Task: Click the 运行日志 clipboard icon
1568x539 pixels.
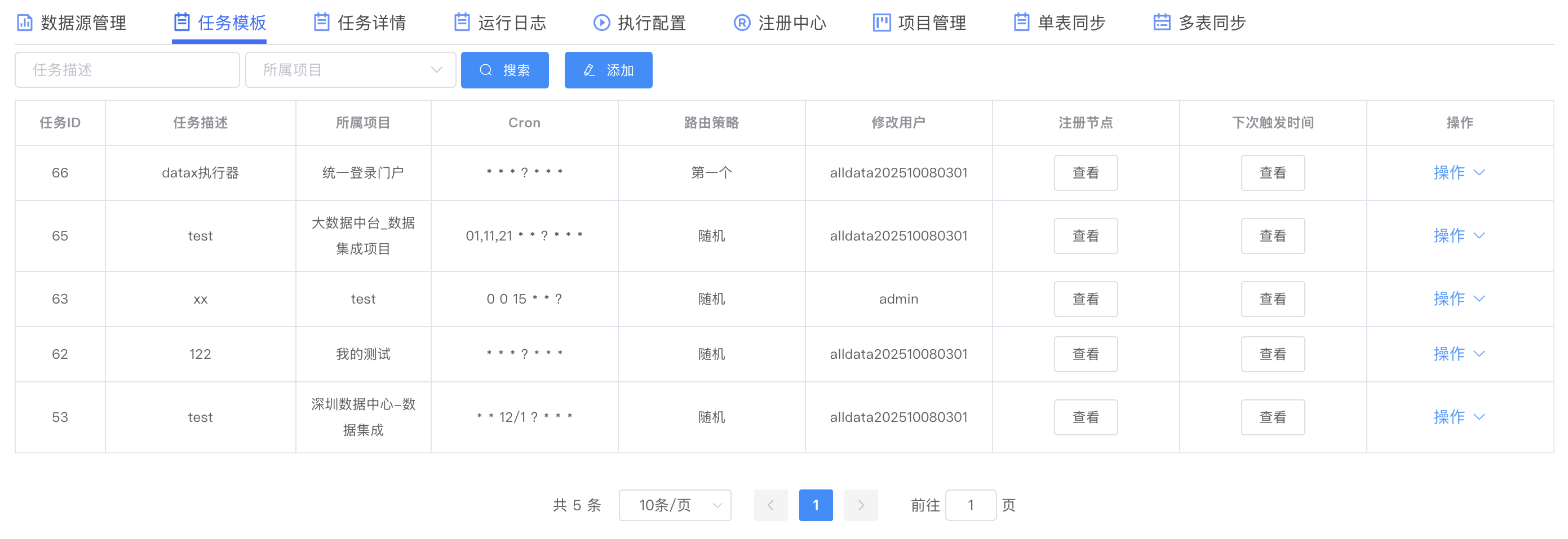Action: [462, 23]
